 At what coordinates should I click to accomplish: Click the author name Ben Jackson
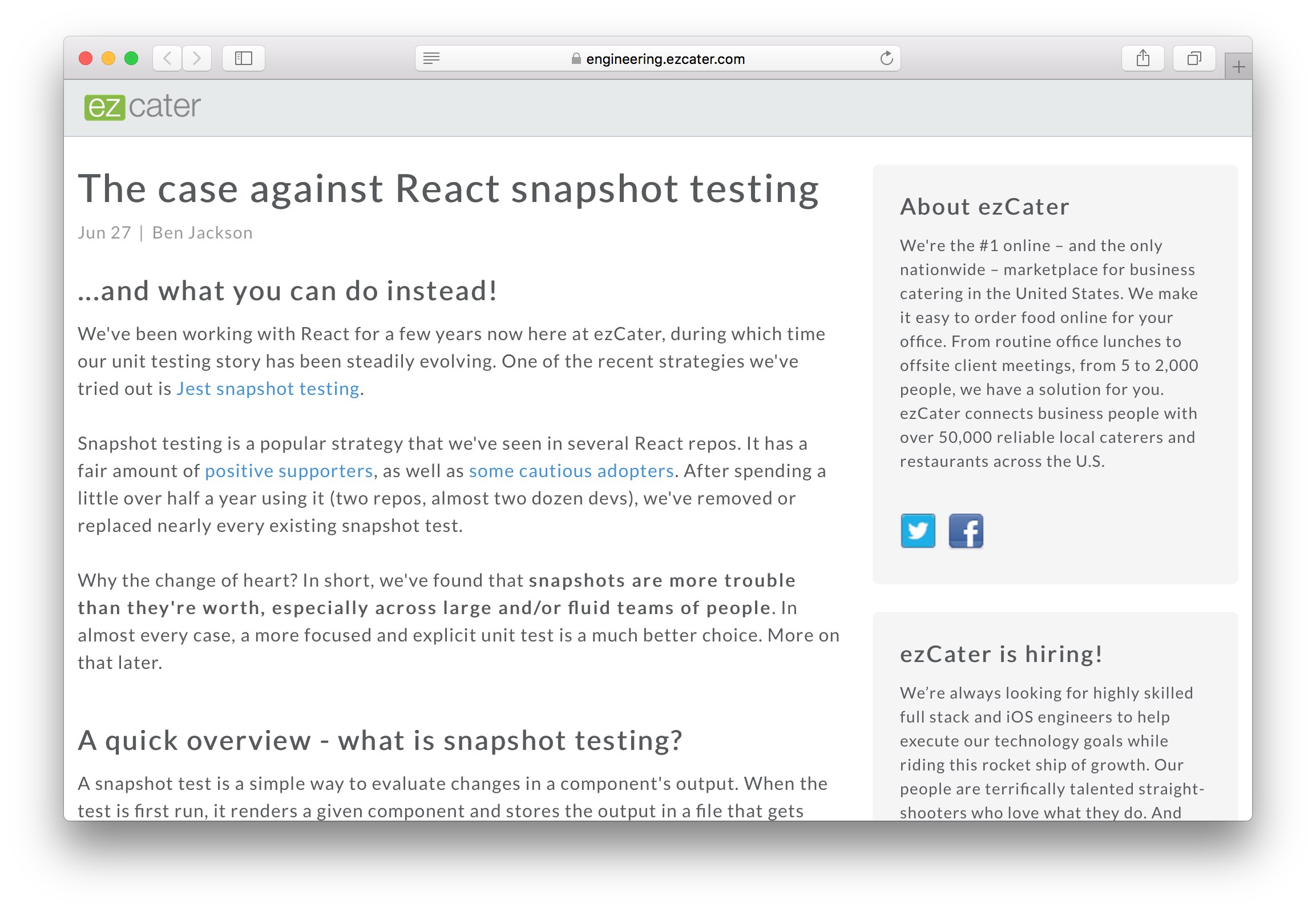[202, 233]
